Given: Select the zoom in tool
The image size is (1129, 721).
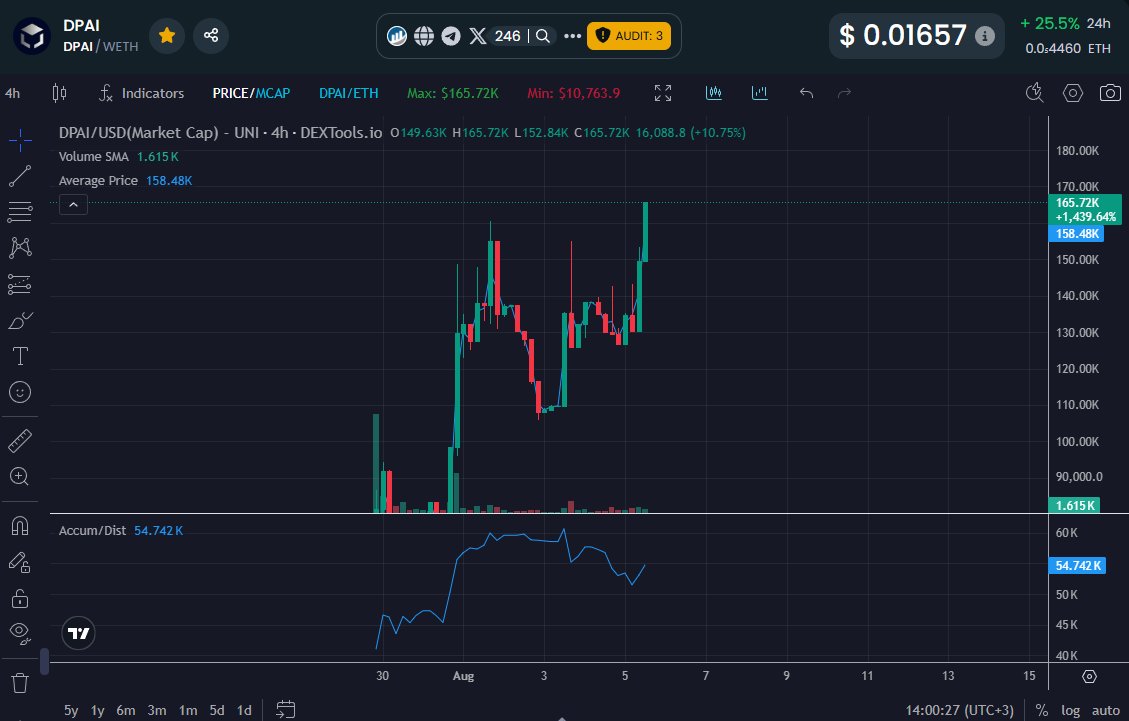Looking at the screenshot, I should point(20,477).
